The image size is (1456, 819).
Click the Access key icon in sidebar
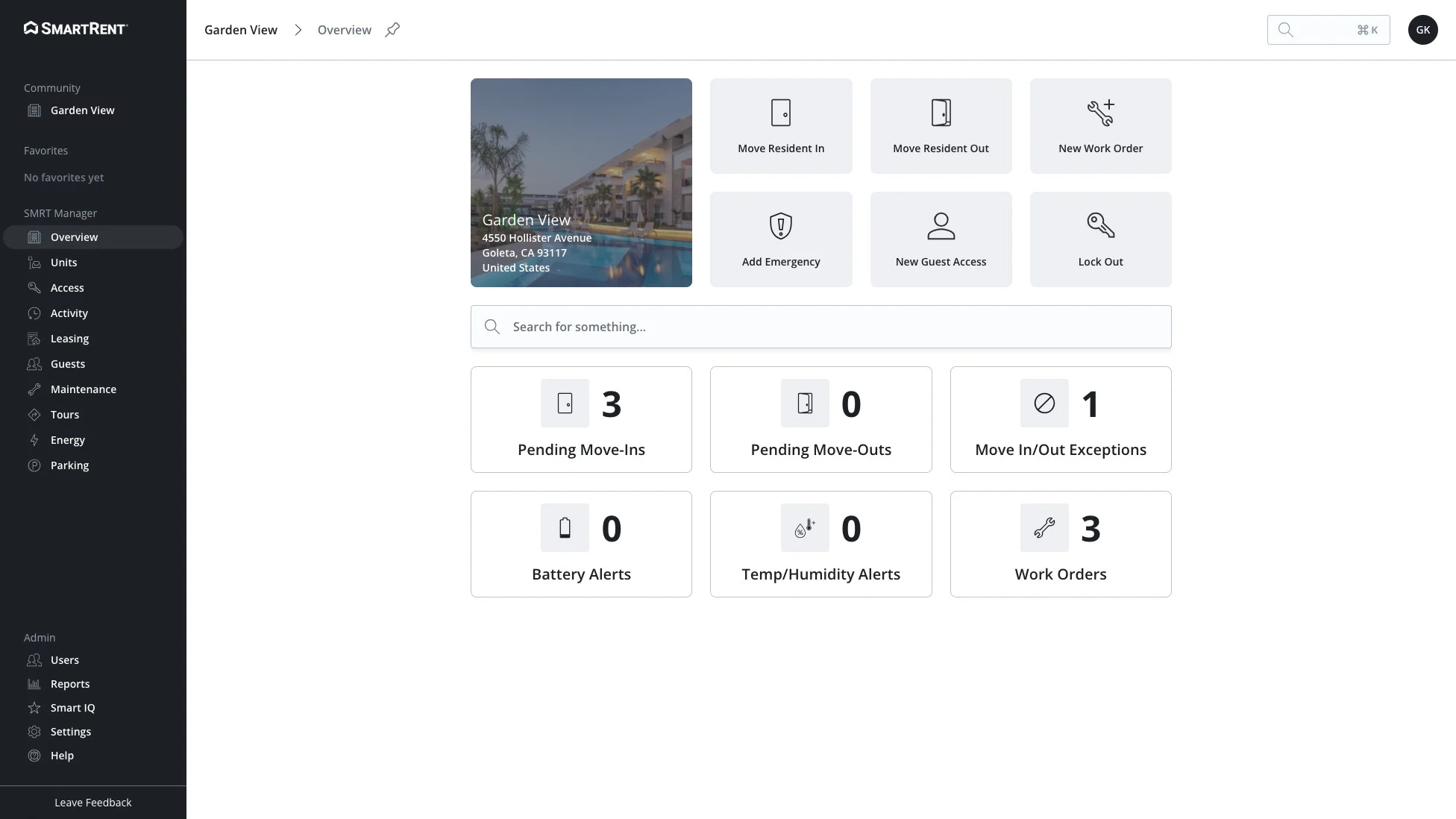[x=34, y=288]
